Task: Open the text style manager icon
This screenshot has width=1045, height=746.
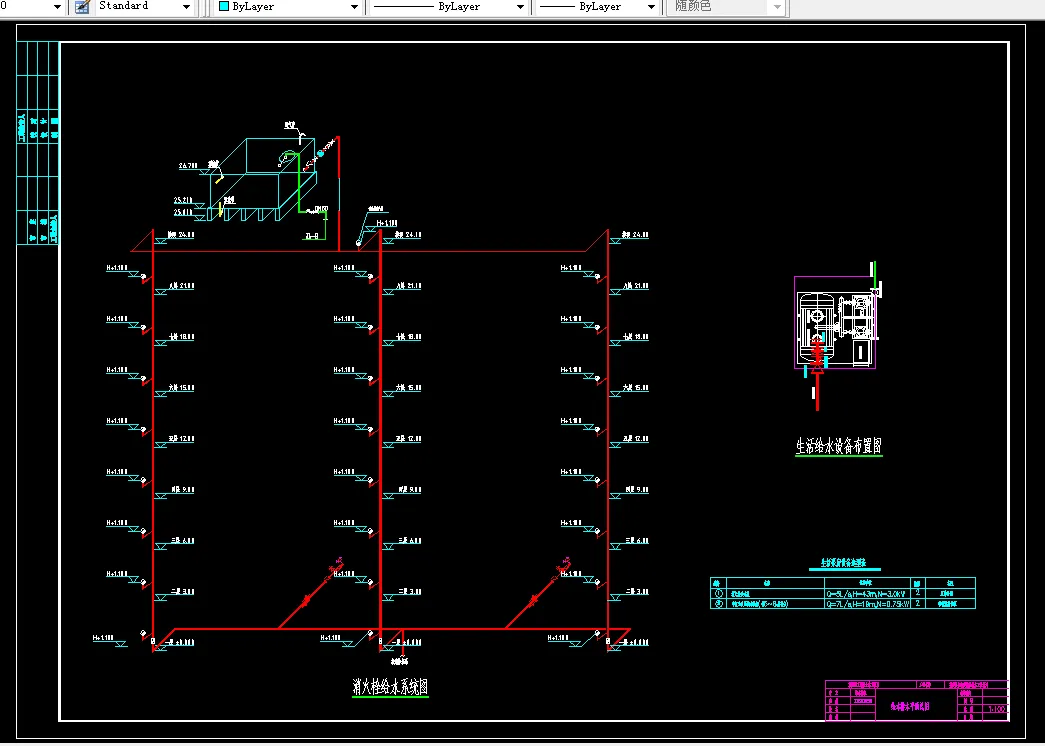Action: [x=82, y=7]
